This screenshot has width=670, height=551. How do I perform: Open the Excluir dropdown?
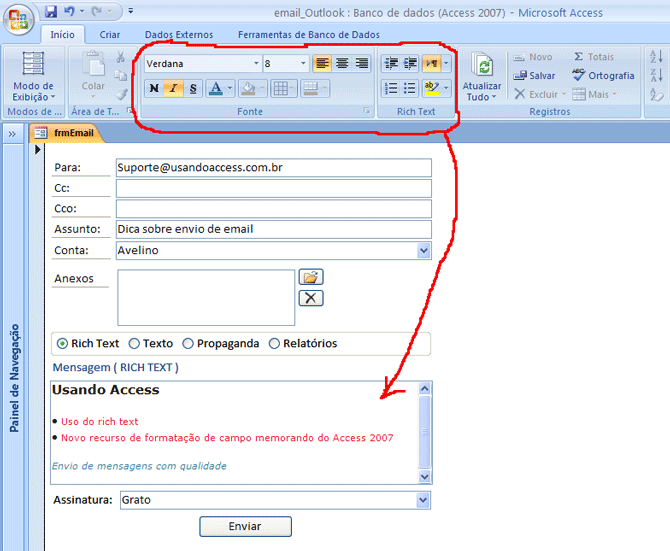point(564,94)
